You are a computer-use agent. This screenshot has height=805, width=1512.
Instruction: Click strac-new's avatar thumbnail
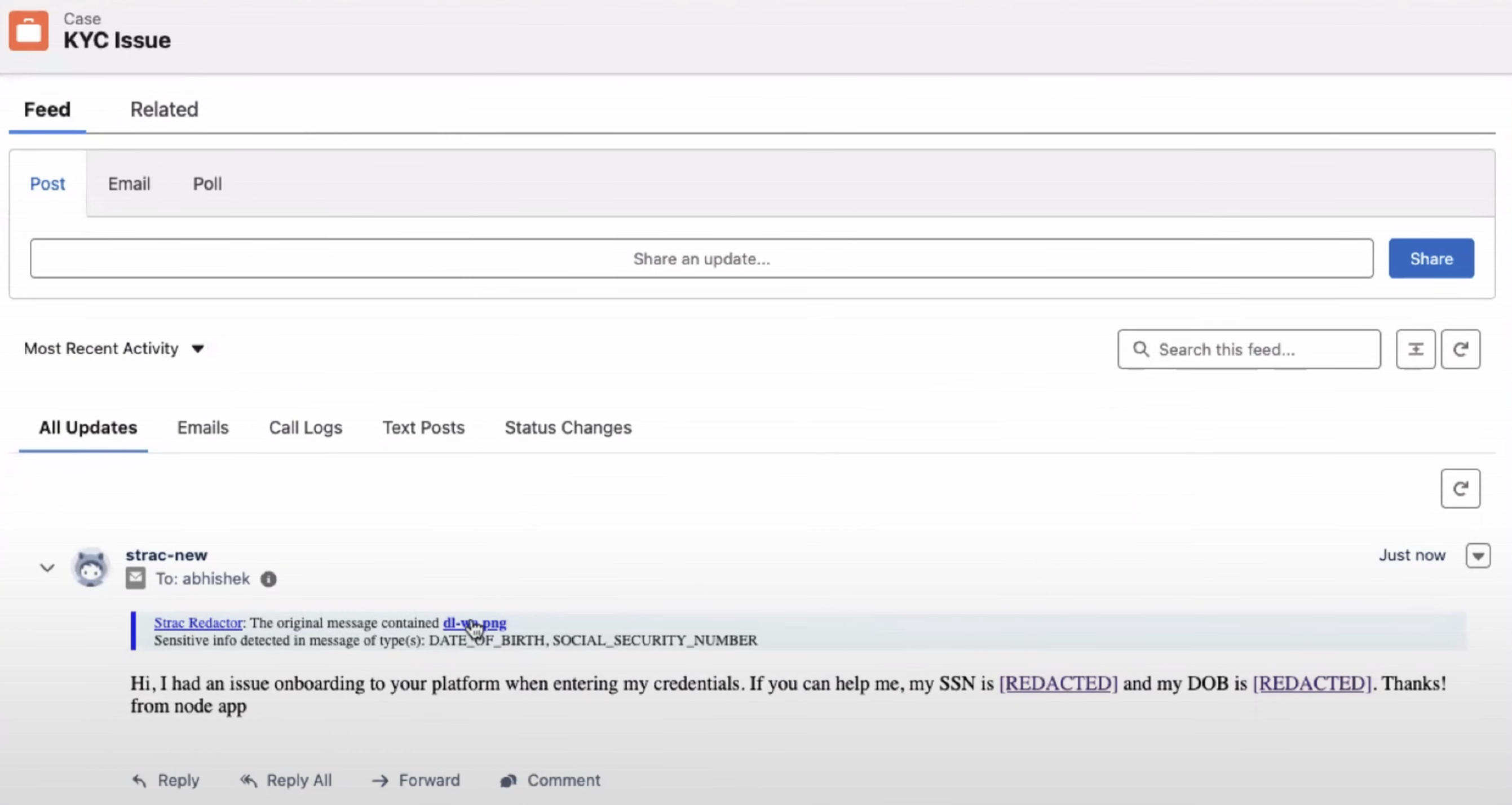(x=90, y=567)
